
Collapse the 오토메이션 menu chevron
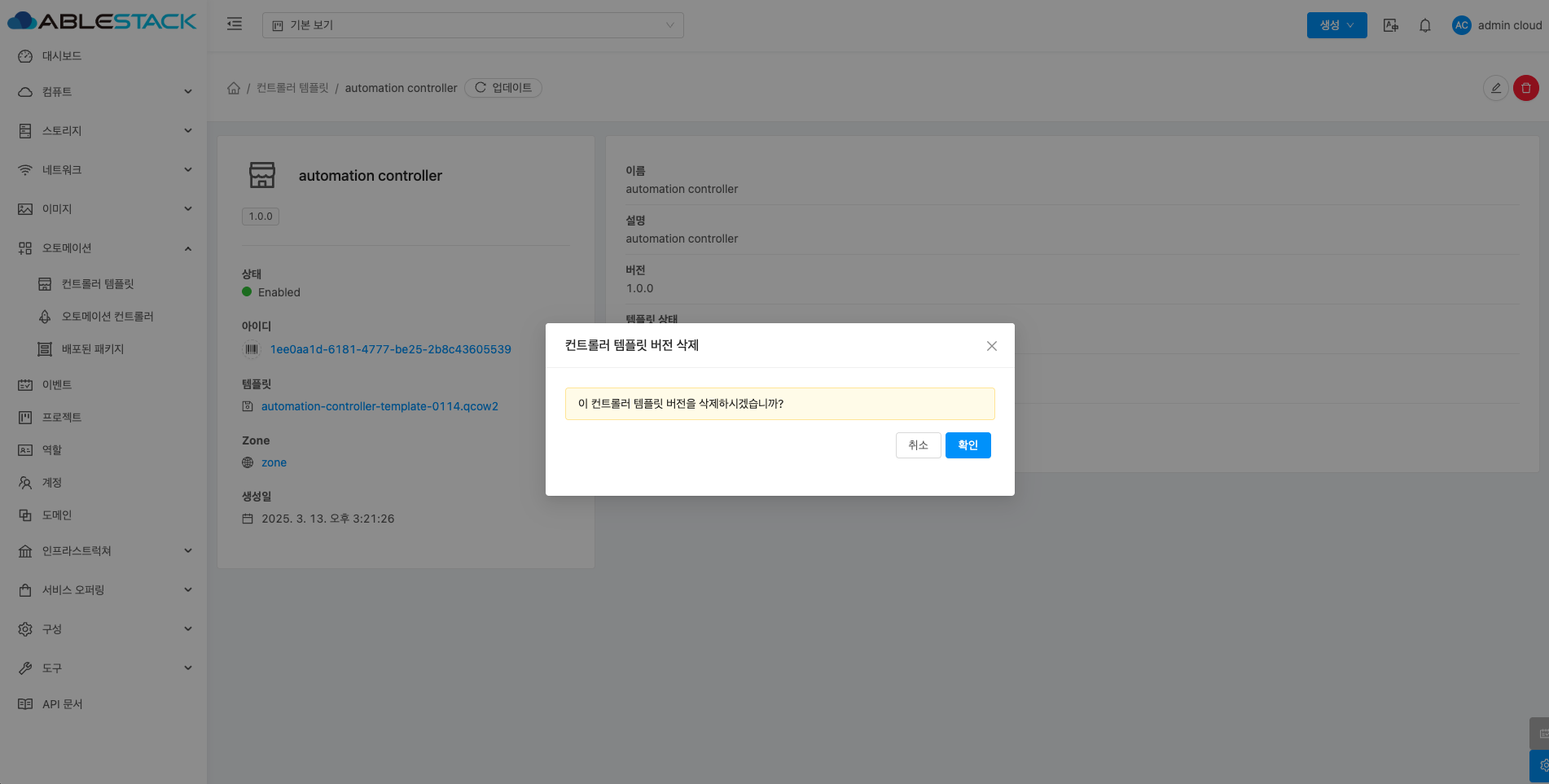[188, 248]
